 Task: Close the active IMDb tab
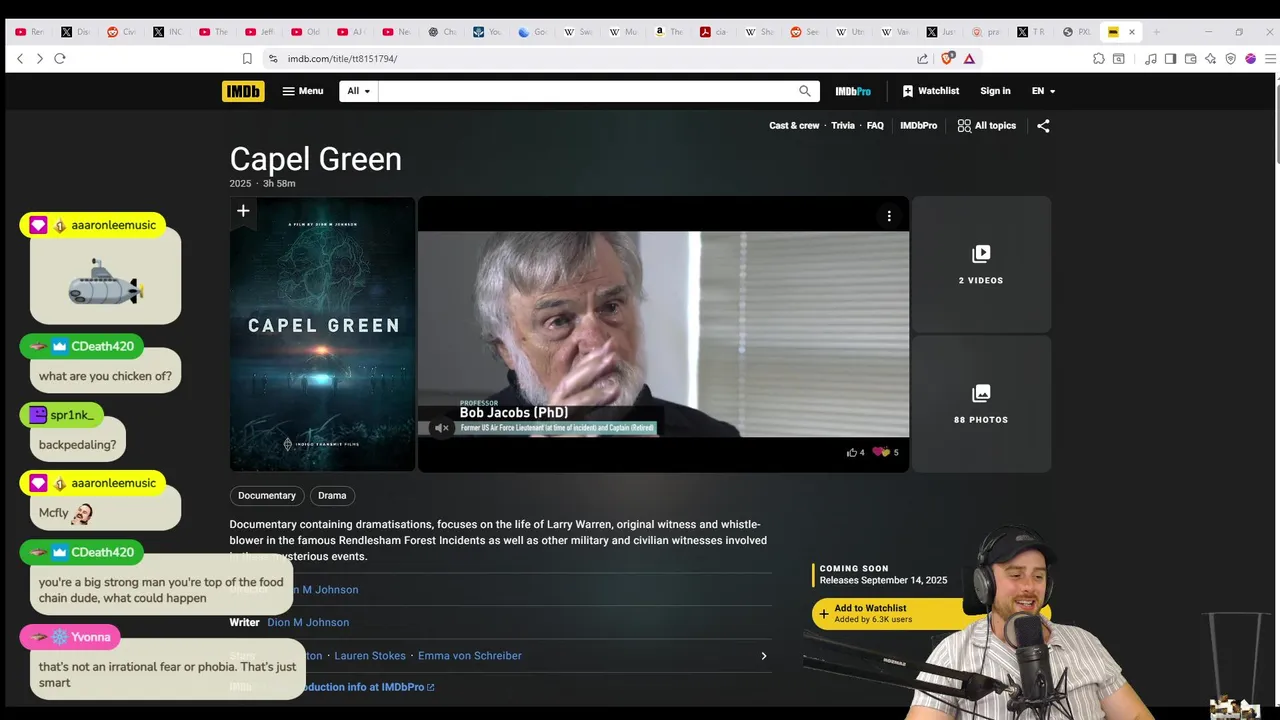(1132, 32)
